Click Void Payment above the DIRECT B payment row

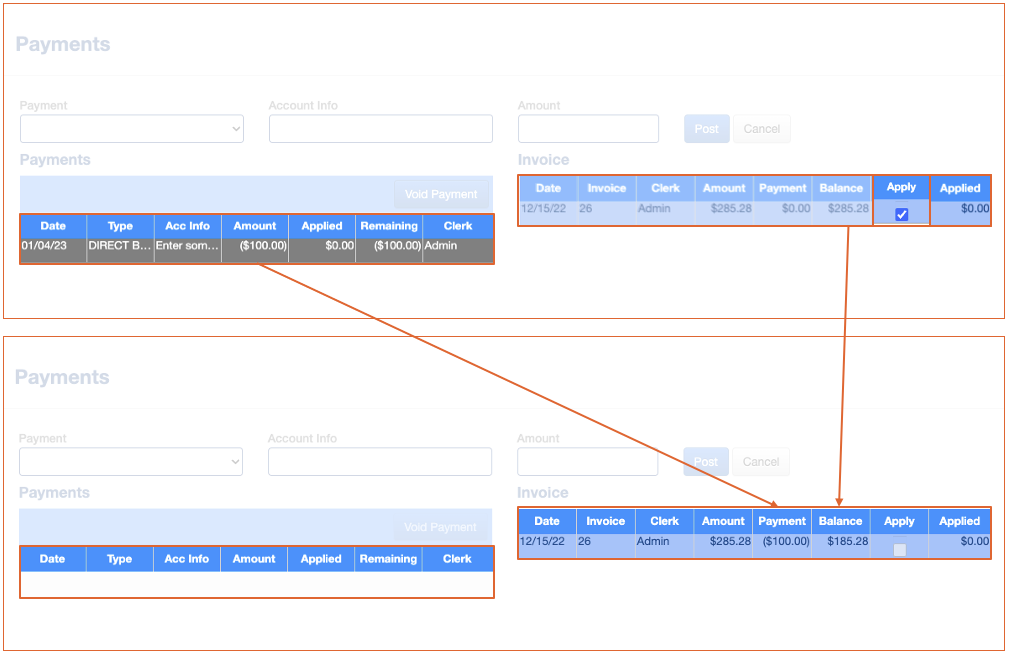pyautogui.click(x=441, y=194)
